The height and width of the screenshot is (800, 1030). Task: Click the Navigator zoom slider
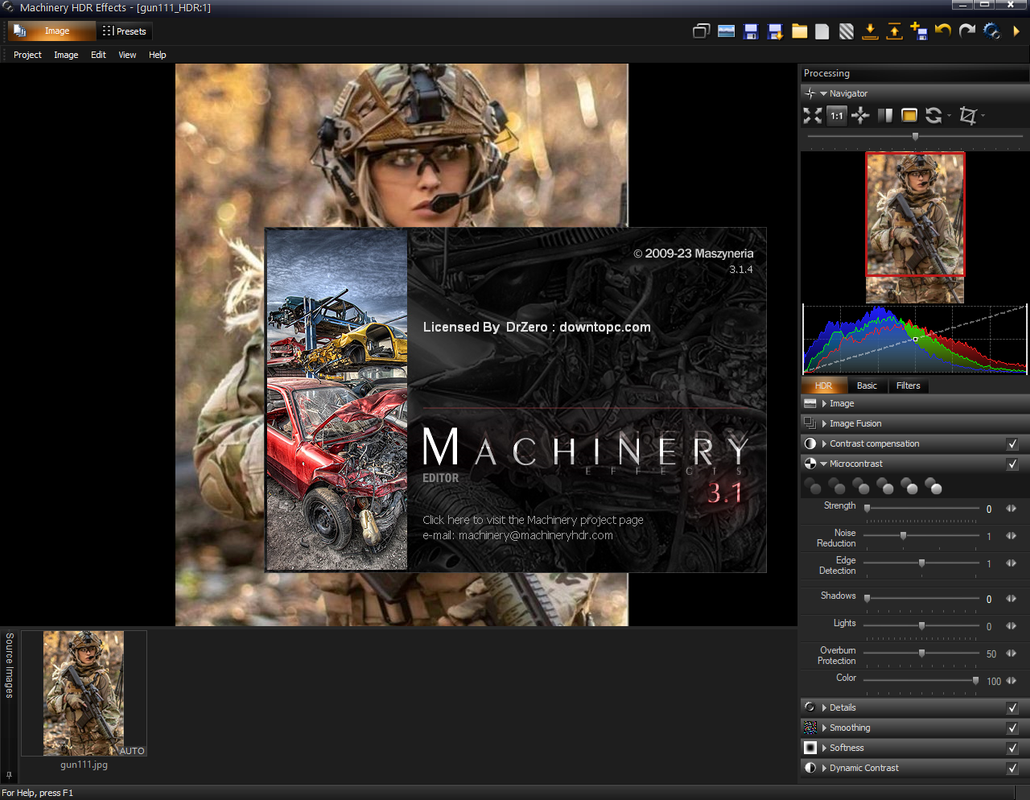[914, 136]
